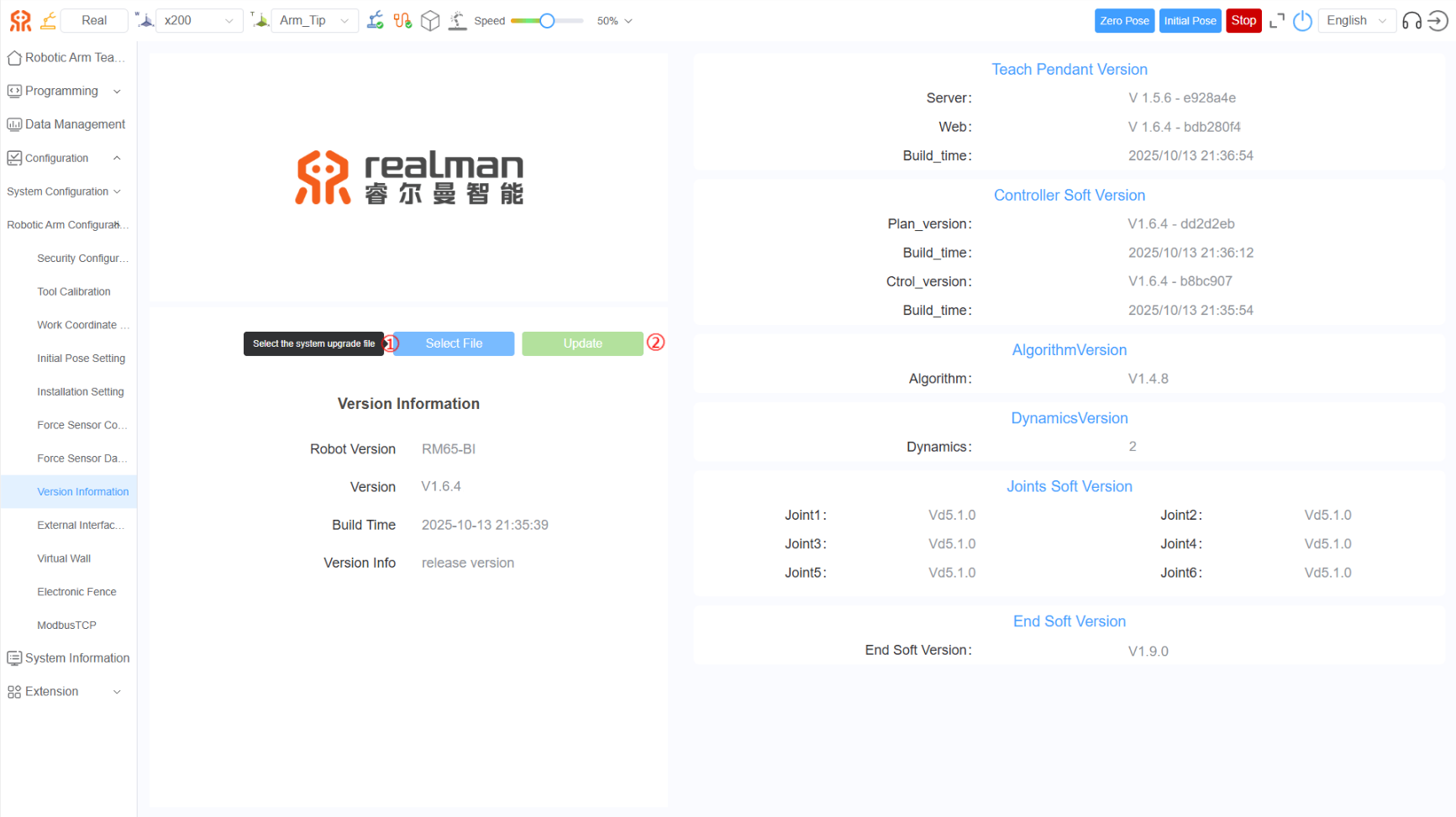Click the logout arrow icon

pyautogui.click(x=1438, y=21)
